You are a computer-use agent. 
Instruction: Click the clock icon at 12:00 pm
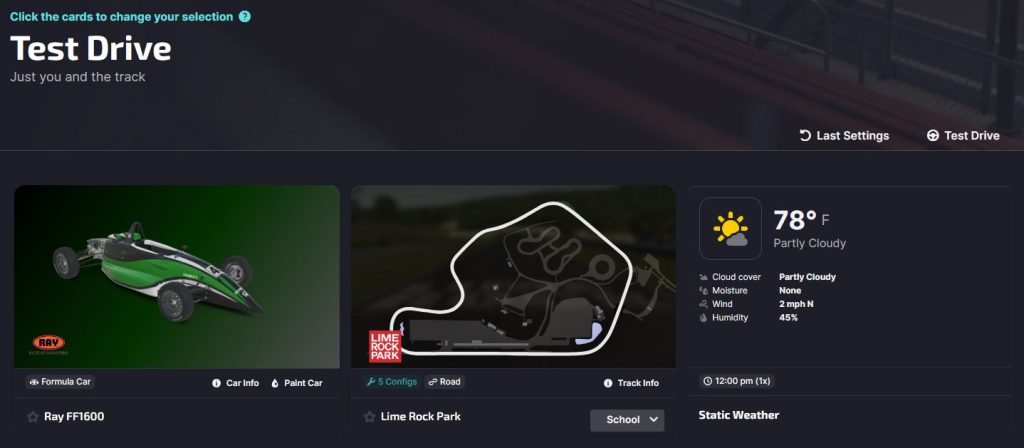coord(708,381)
